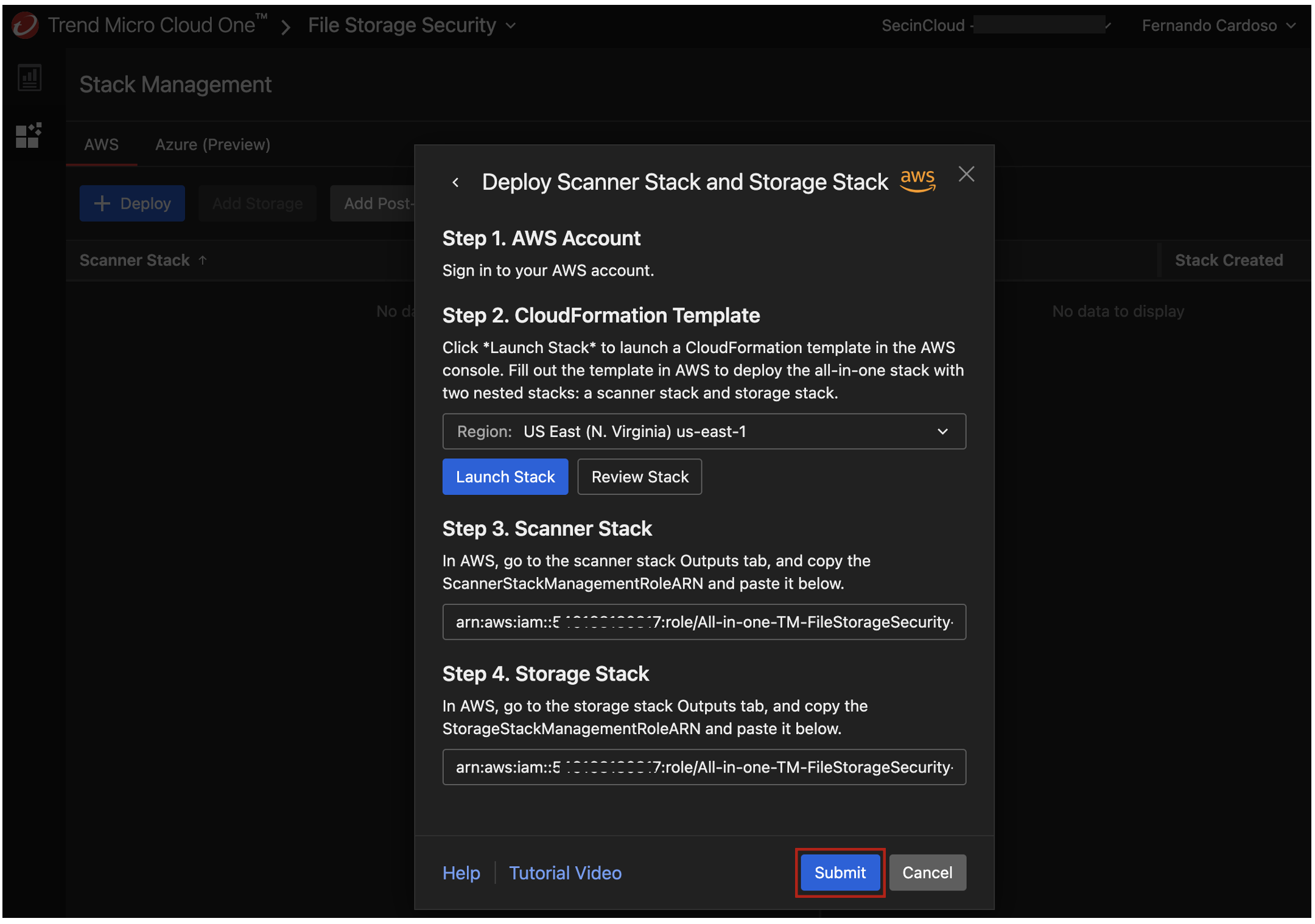Cancel the deploy dialog
This screenshot has width=1315, height=924.
(x=927, y=872)
